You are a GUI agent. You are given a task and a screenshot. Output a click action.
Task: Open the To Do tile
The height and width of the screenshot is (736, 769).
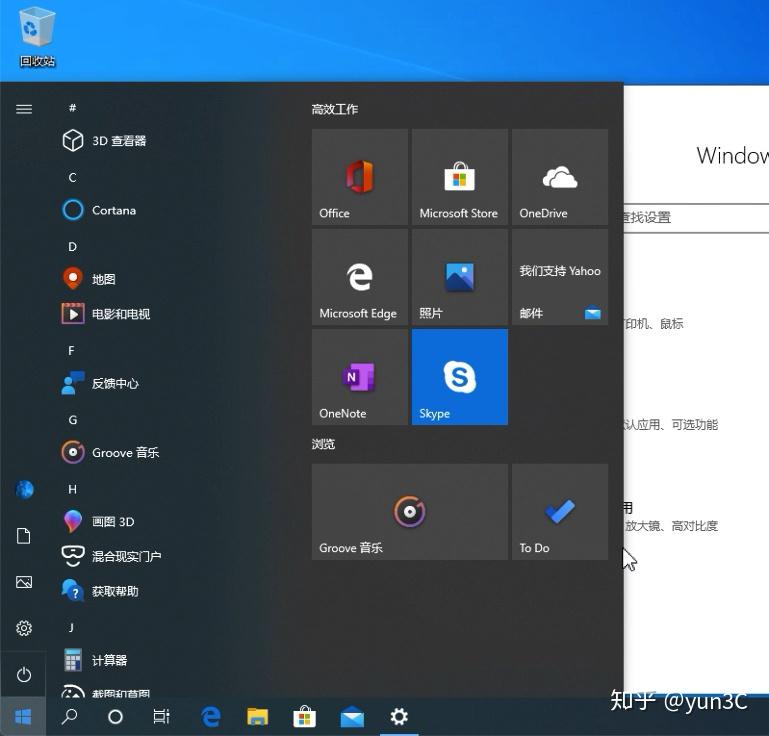click(560, 512)
